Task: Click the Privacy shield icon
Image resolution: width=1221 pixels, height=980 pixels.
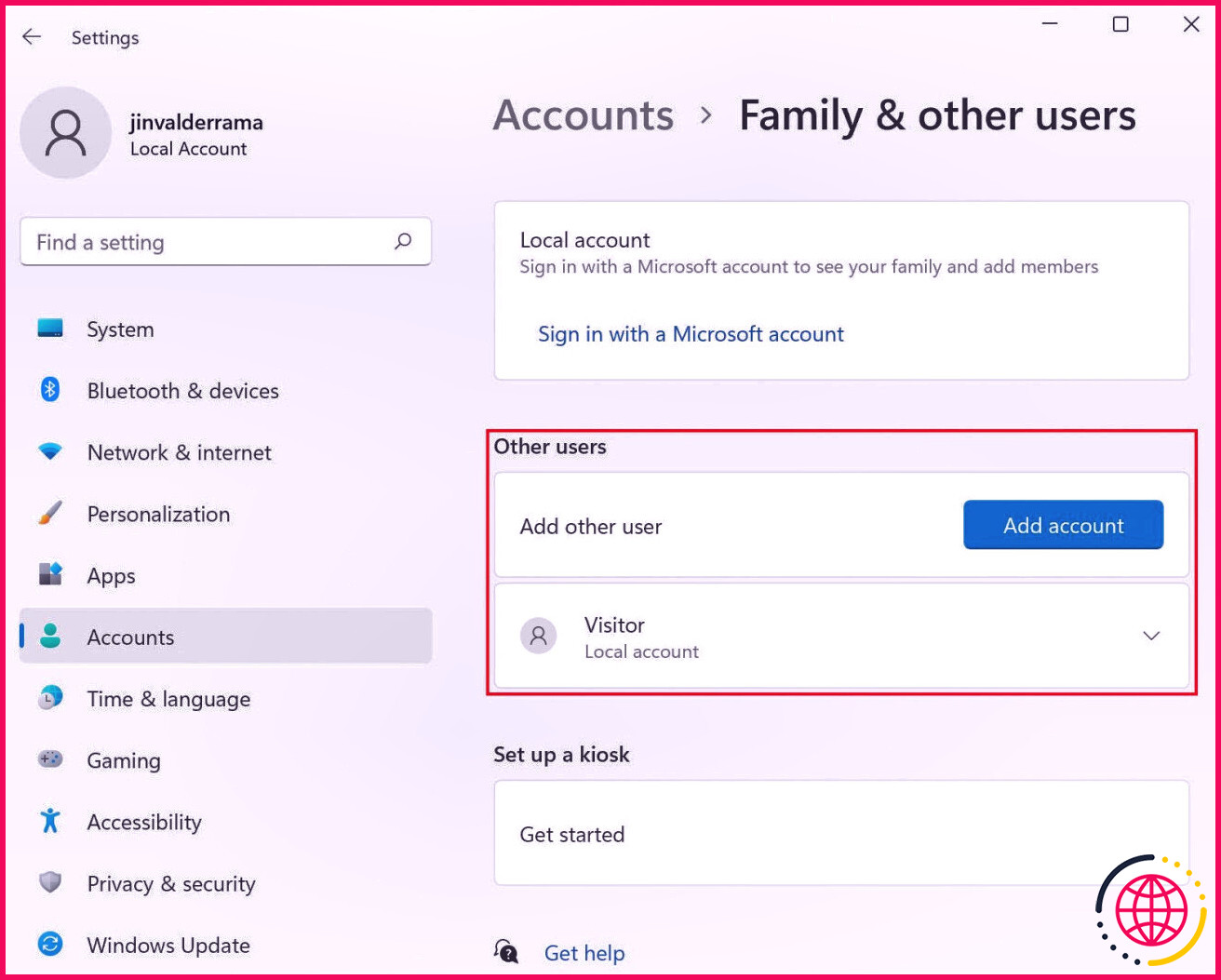Action: [x=50, y=882]
